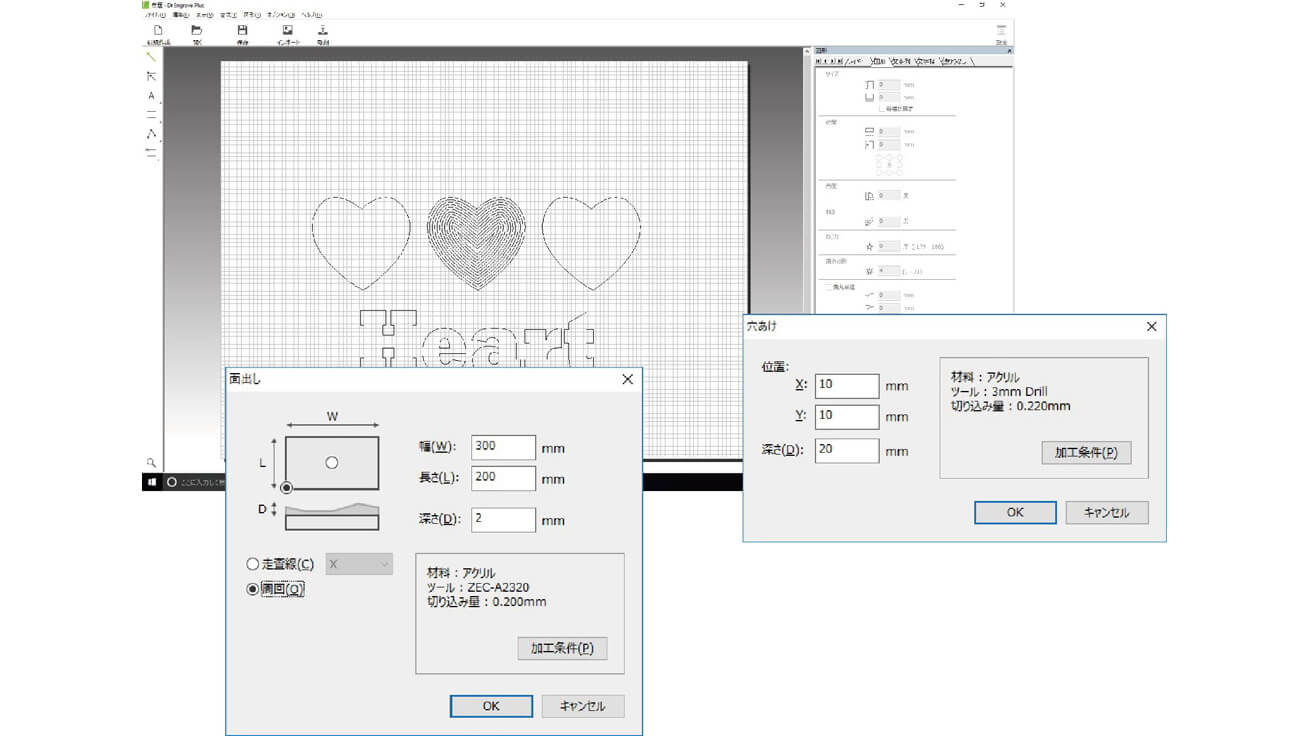
Task: Click the engrave output icon in toolbar
Action: 323,31
